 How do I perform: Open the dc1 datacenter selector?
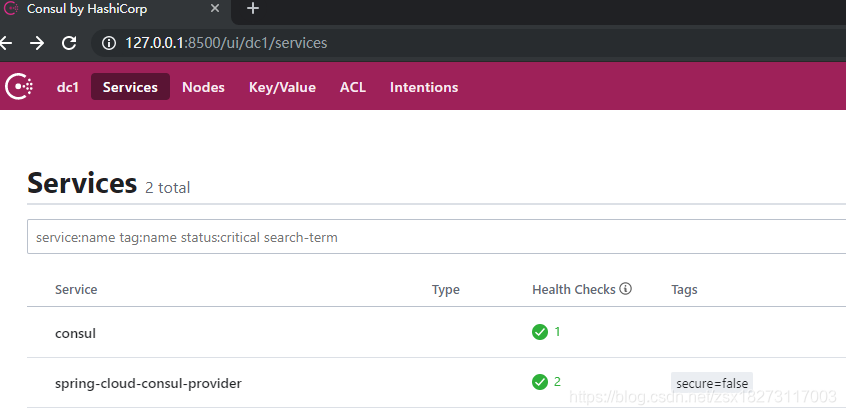68,87
